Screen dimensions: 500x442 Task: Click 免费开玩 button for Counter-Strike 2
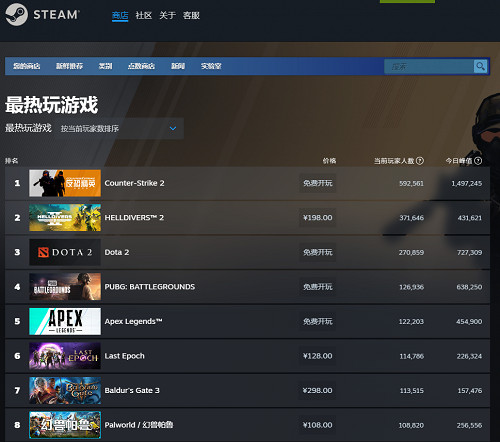point(318,183)
